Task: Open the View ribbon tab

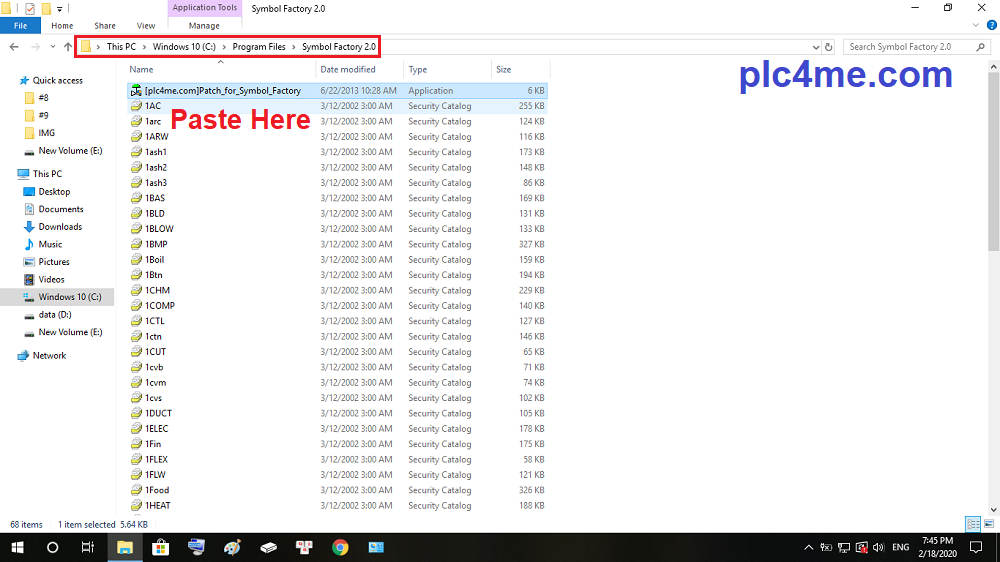Action: click(145, 25)
